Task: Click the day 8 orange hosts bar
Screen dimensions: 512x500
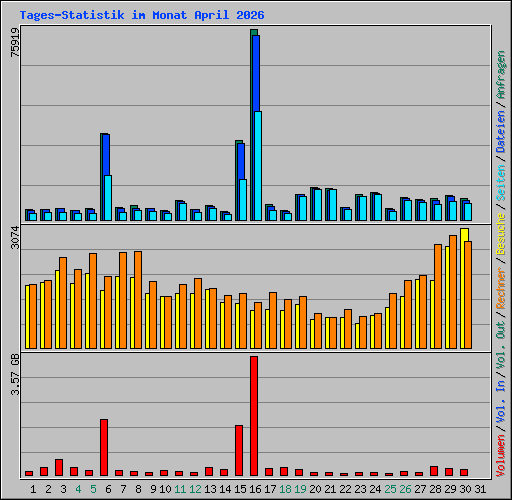Action: [x=138, y=300]
